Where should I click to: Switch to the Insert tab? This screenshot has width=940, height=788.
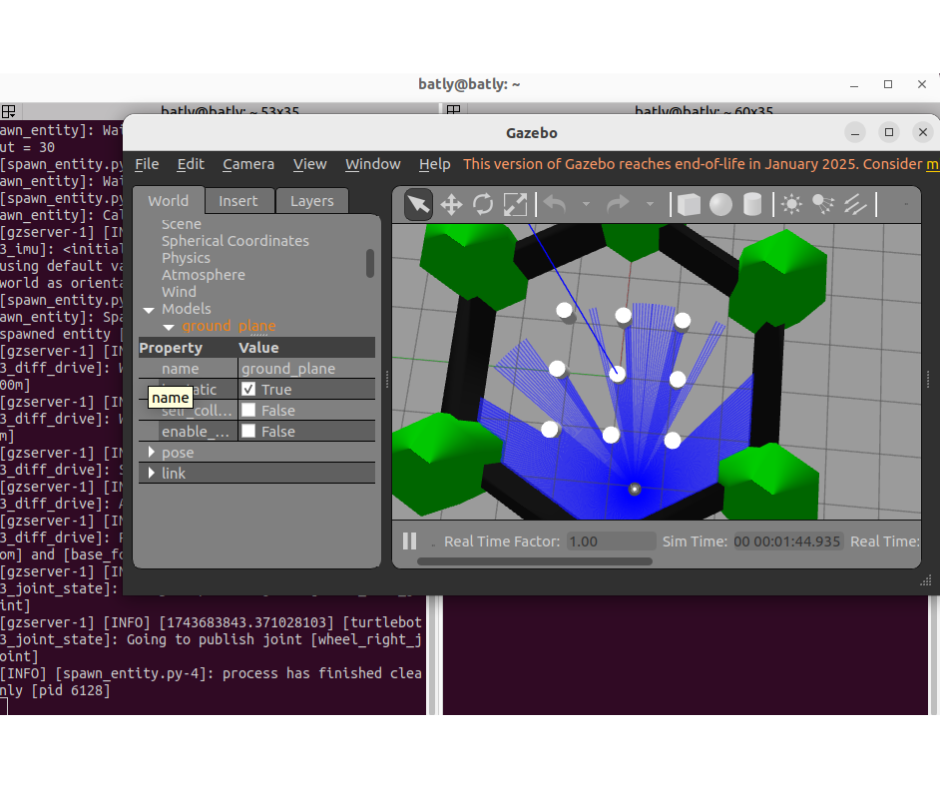click(238, 201)
